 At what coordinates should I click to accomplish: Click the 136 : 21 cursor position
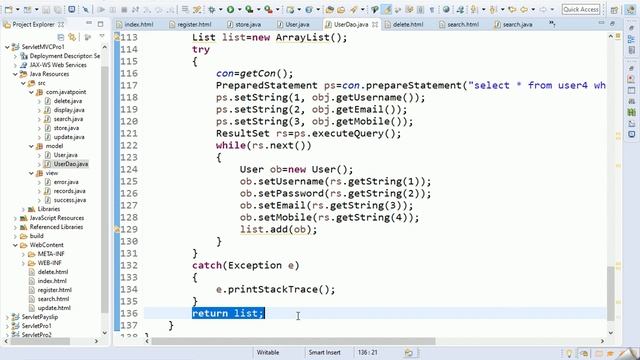367,353
